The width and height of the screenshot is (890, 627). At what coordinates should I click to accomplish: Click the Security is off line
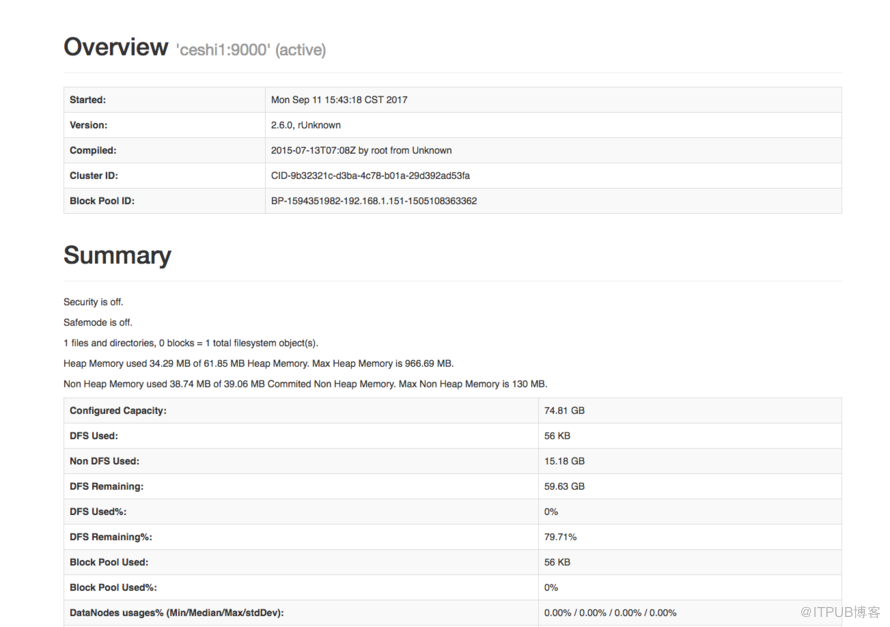(93, 302)
